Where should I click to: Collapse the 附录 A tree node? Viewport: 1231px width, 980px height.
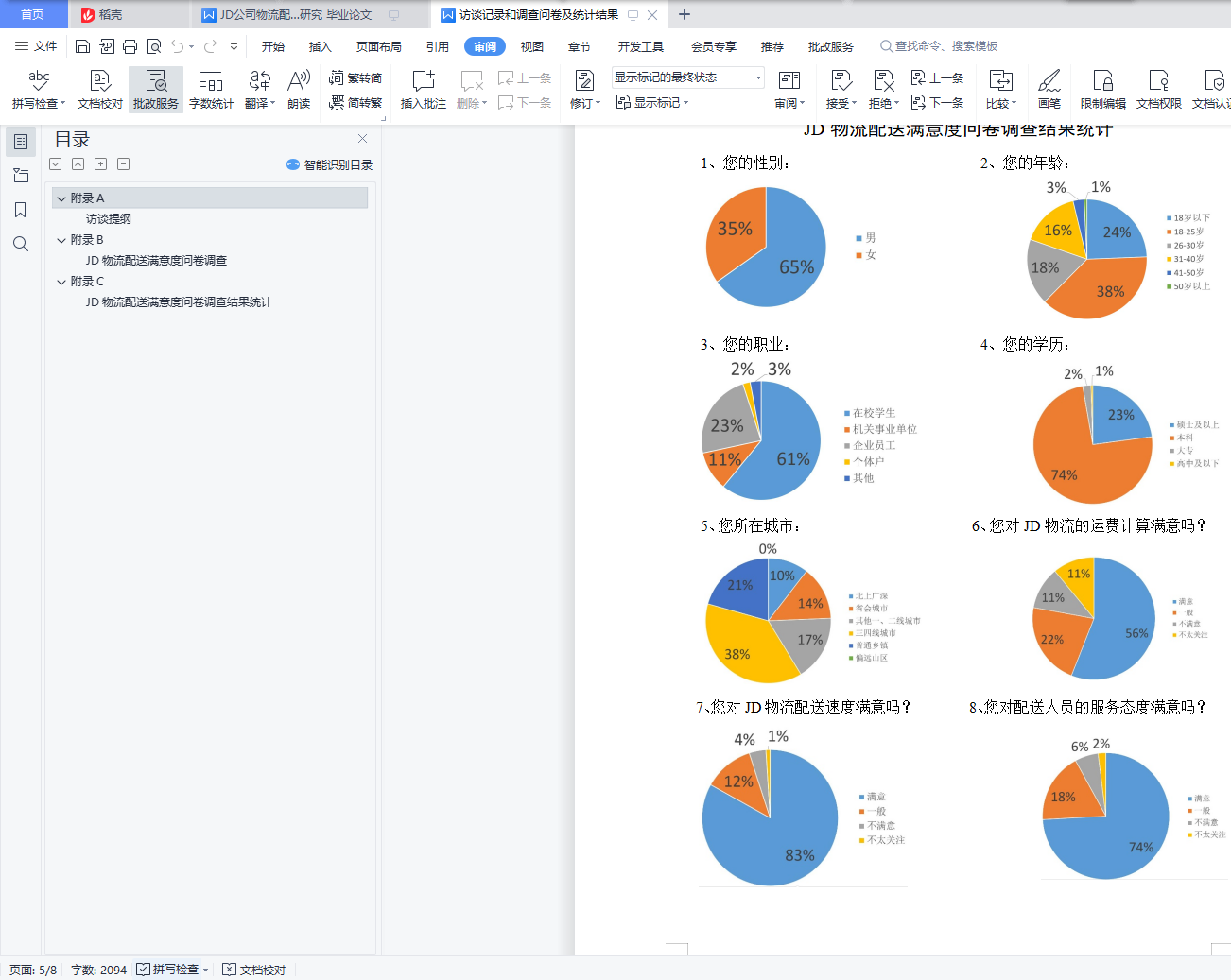[x=61, y=198]
